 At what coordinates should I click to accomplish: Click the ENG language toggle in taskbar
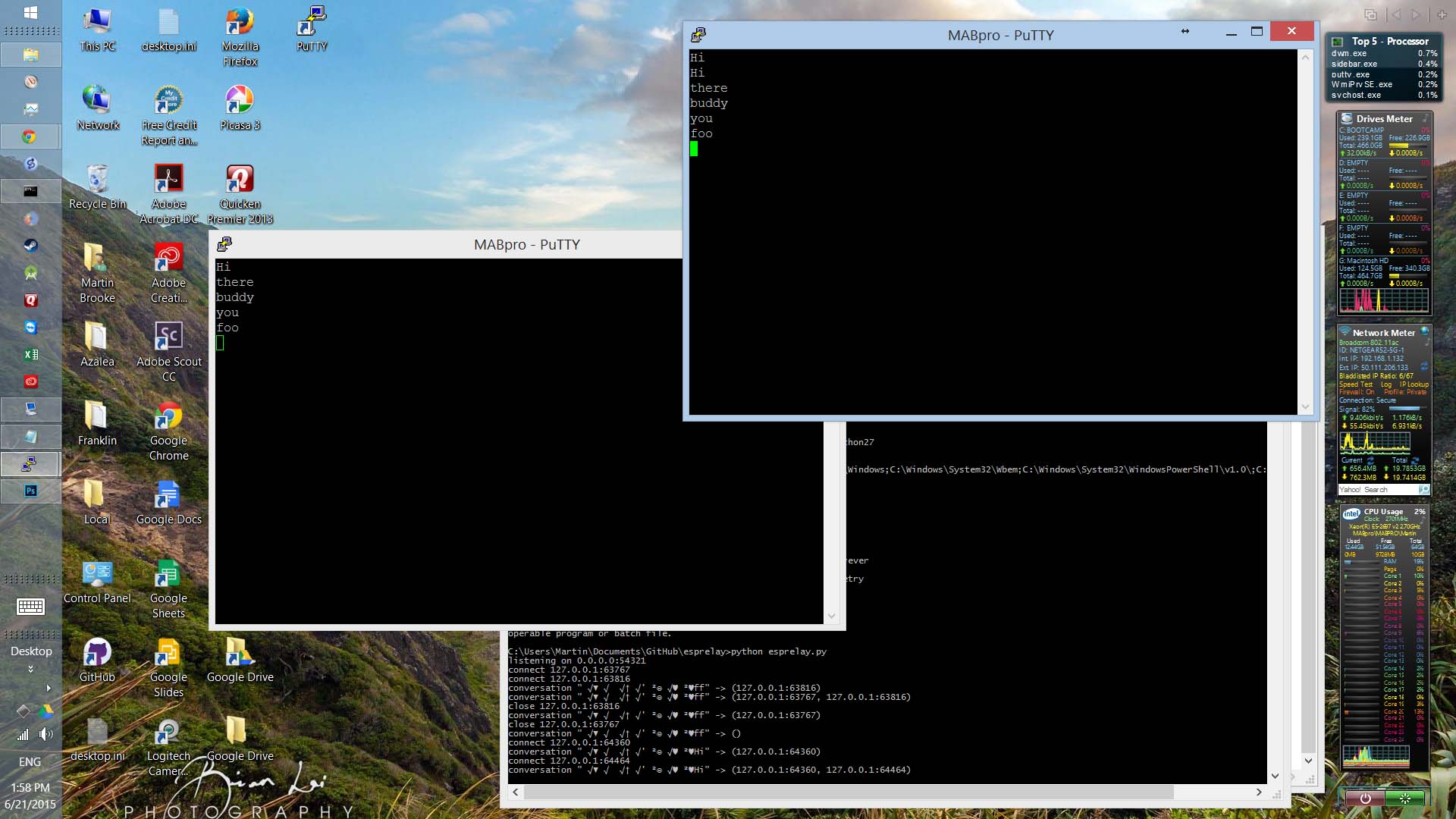[x=29, y=761]
